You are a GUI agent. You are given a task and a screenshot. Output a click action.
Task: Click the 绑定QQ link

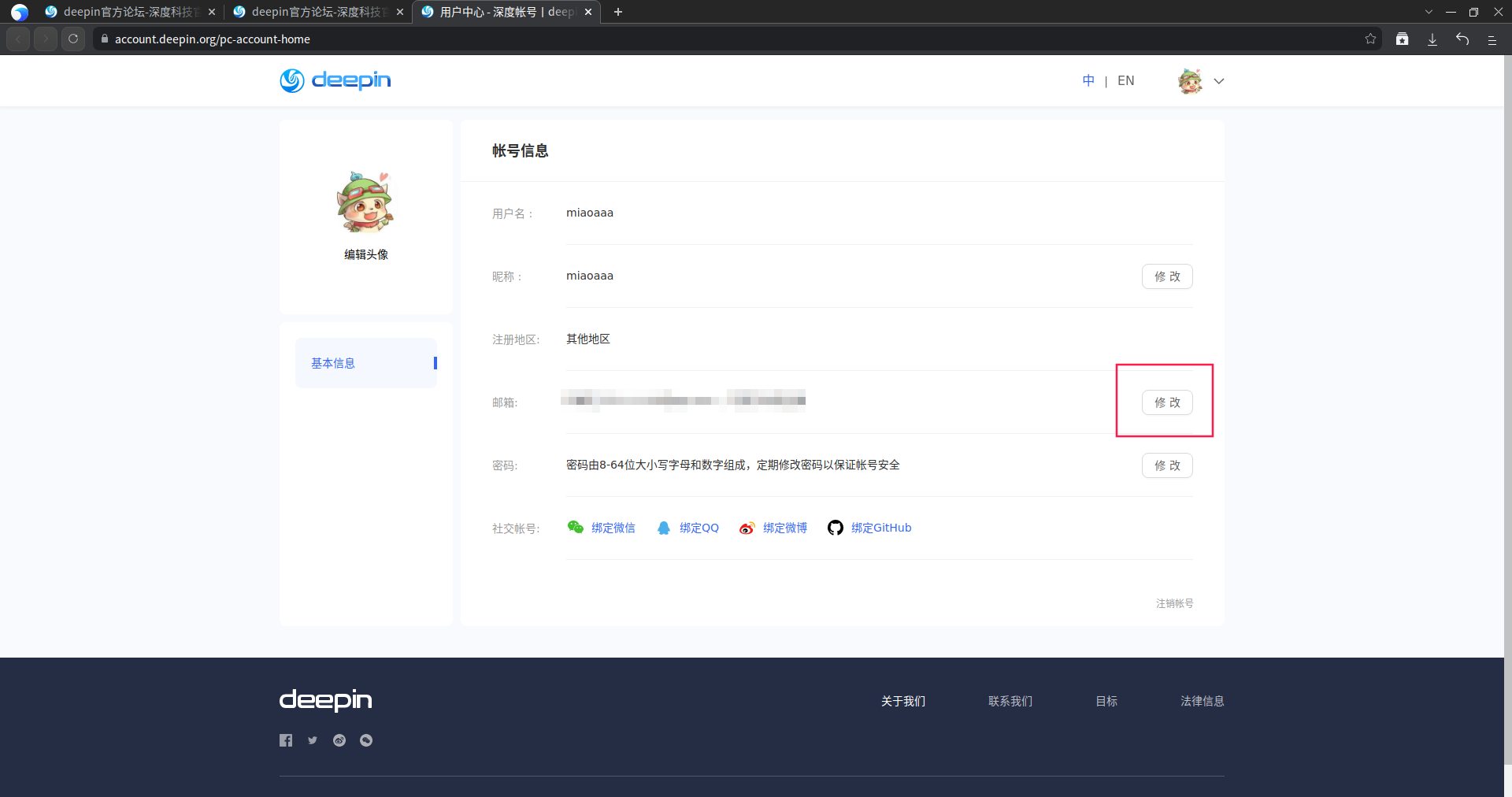[699, 528]
